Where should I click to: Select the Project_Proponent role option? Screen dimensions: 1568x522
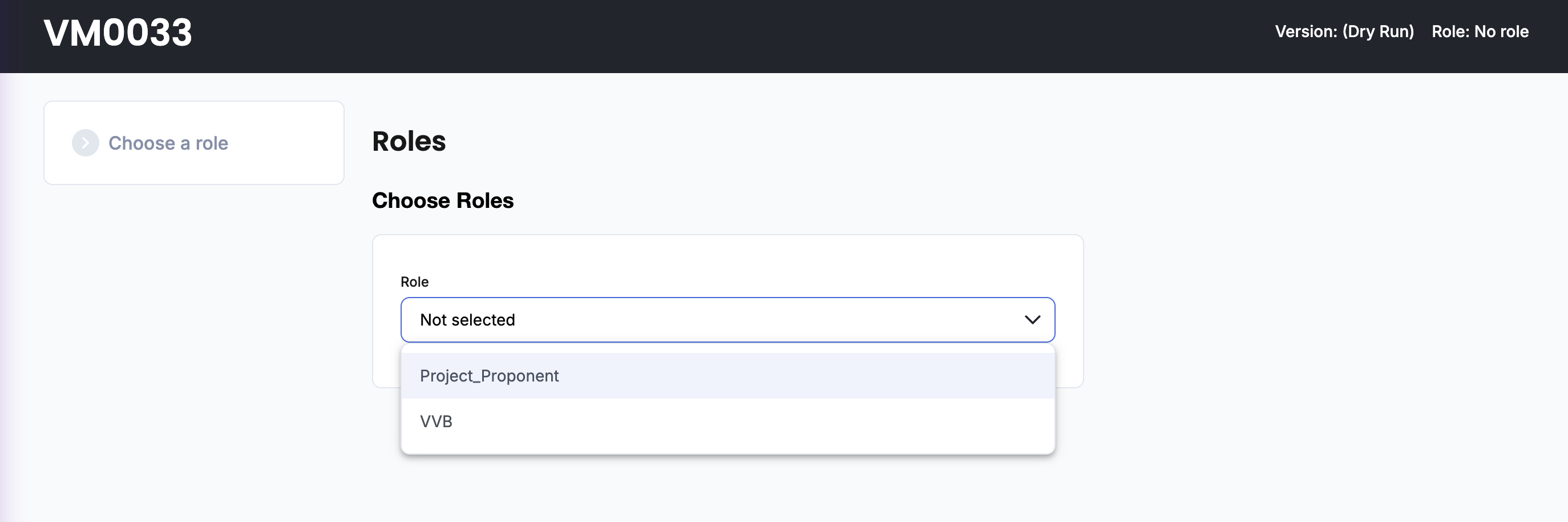pos(489,376)
